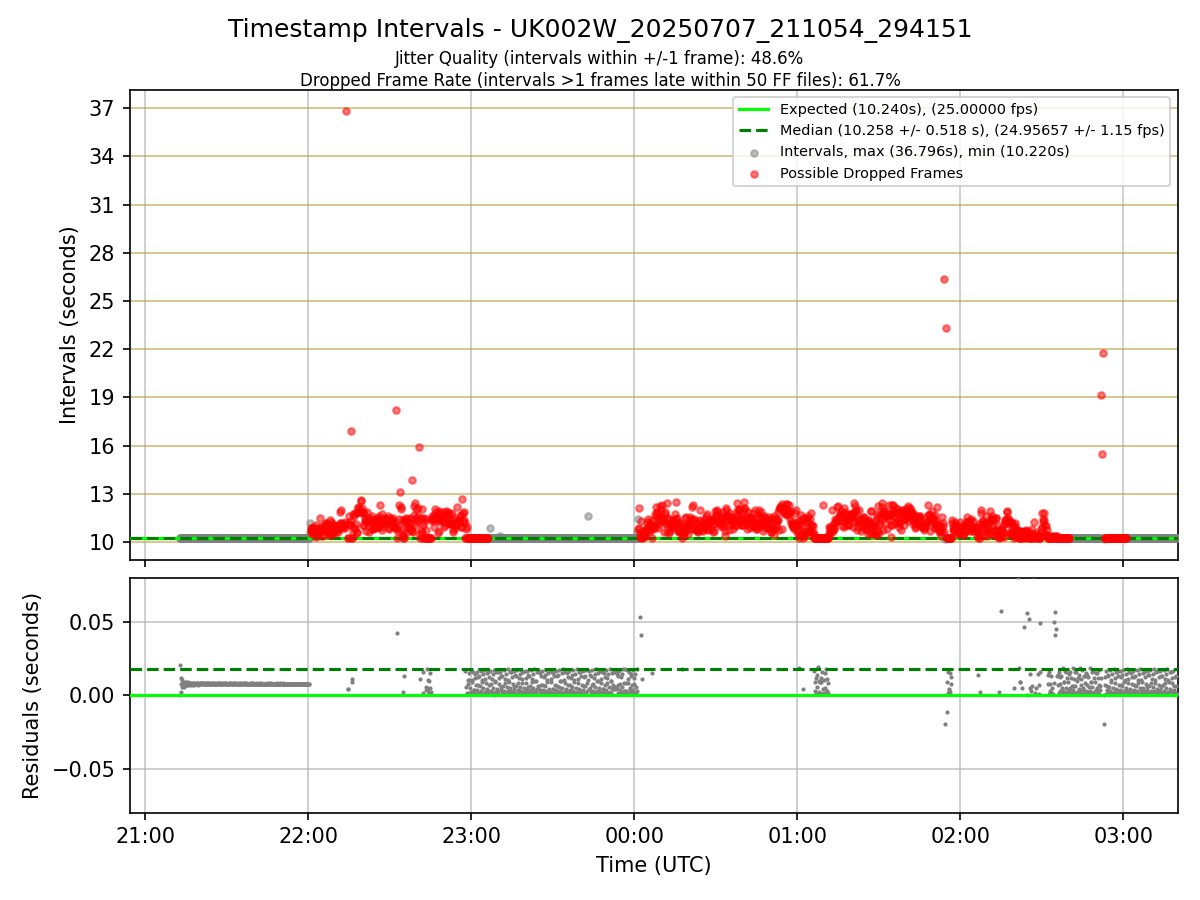The image size is (1200, 900).
Task: Click the red outlier point near 23 seconds
Action: (946, 328)
